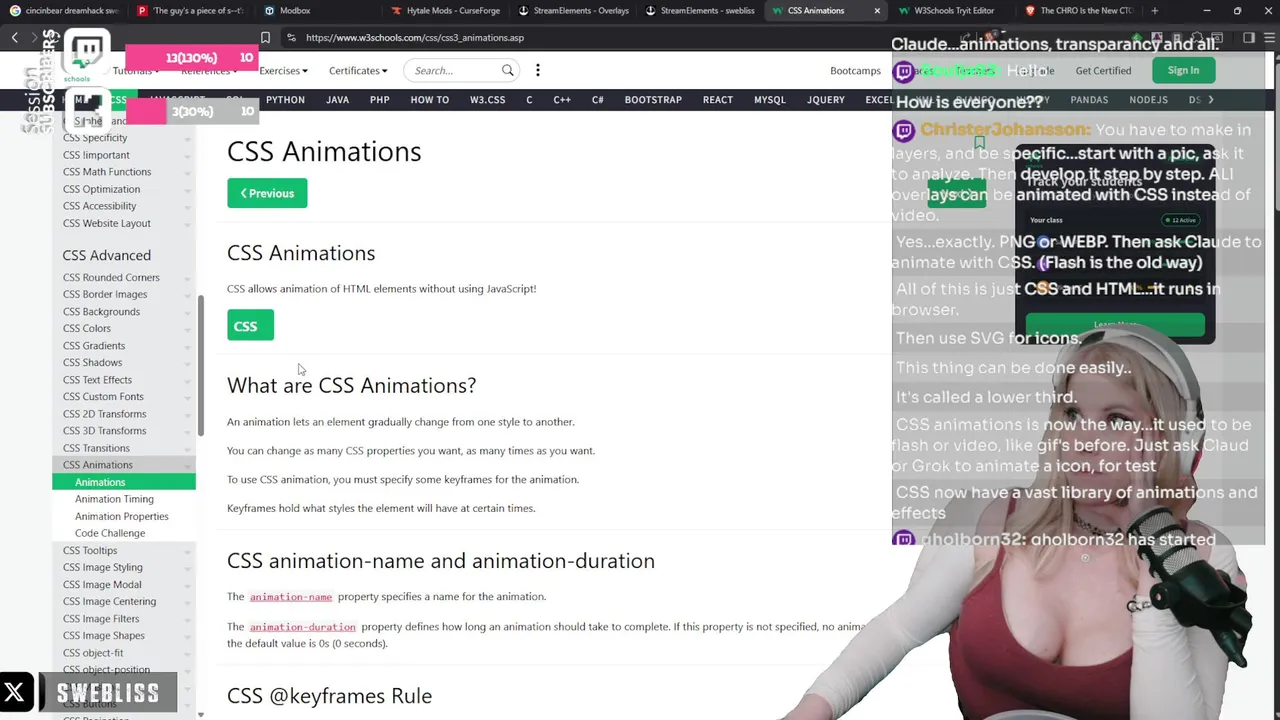
Task: Select JQUERY in the language bar
Action: point(826,100)
